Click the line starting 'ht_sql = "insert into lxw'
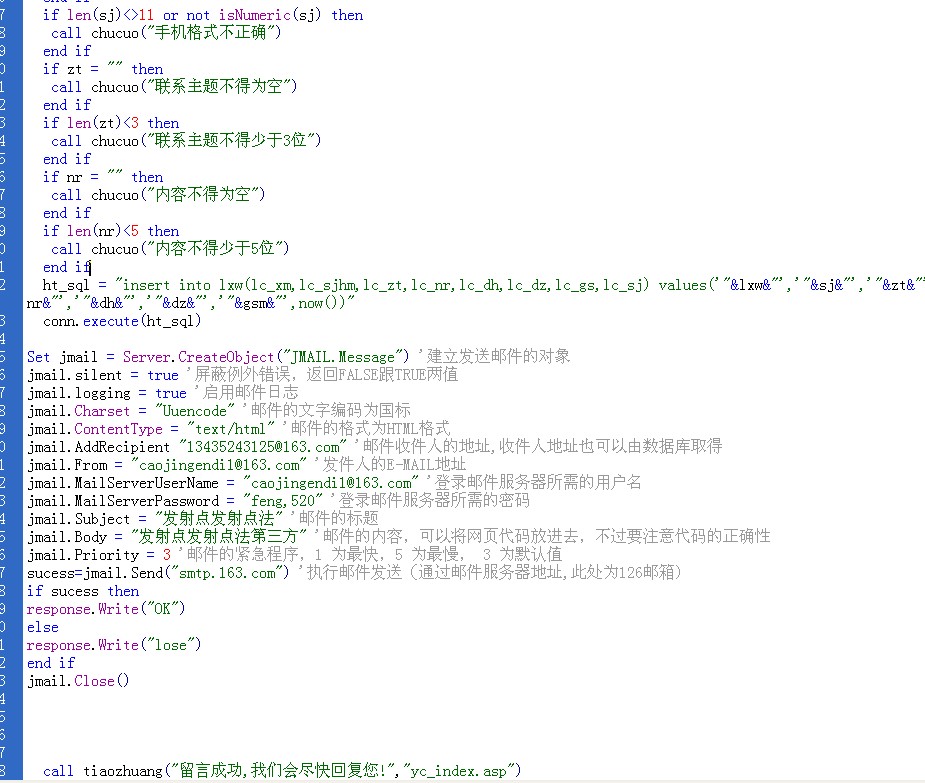Screen dimensions: 925x783 483,286
